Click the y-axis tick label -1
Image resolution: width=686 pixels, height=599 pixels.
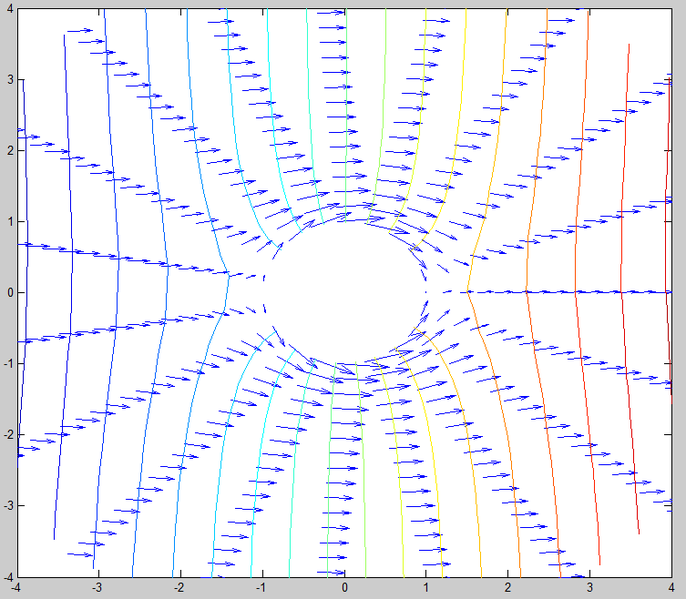coord(9,364)
